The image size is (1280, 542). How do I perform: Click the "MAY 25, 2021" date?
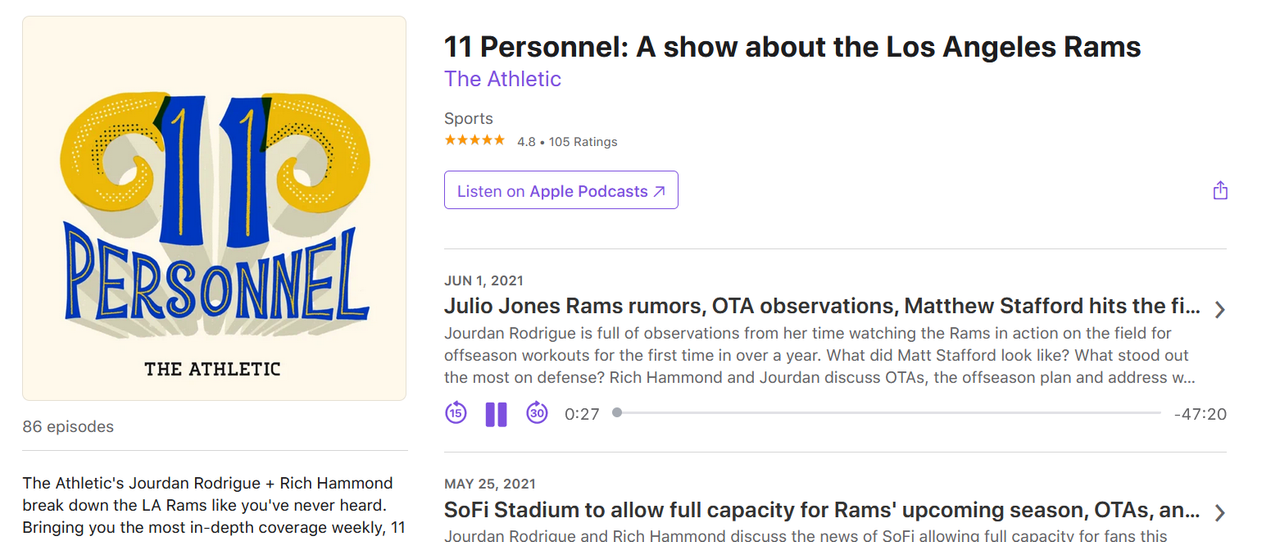pos(489,485)
